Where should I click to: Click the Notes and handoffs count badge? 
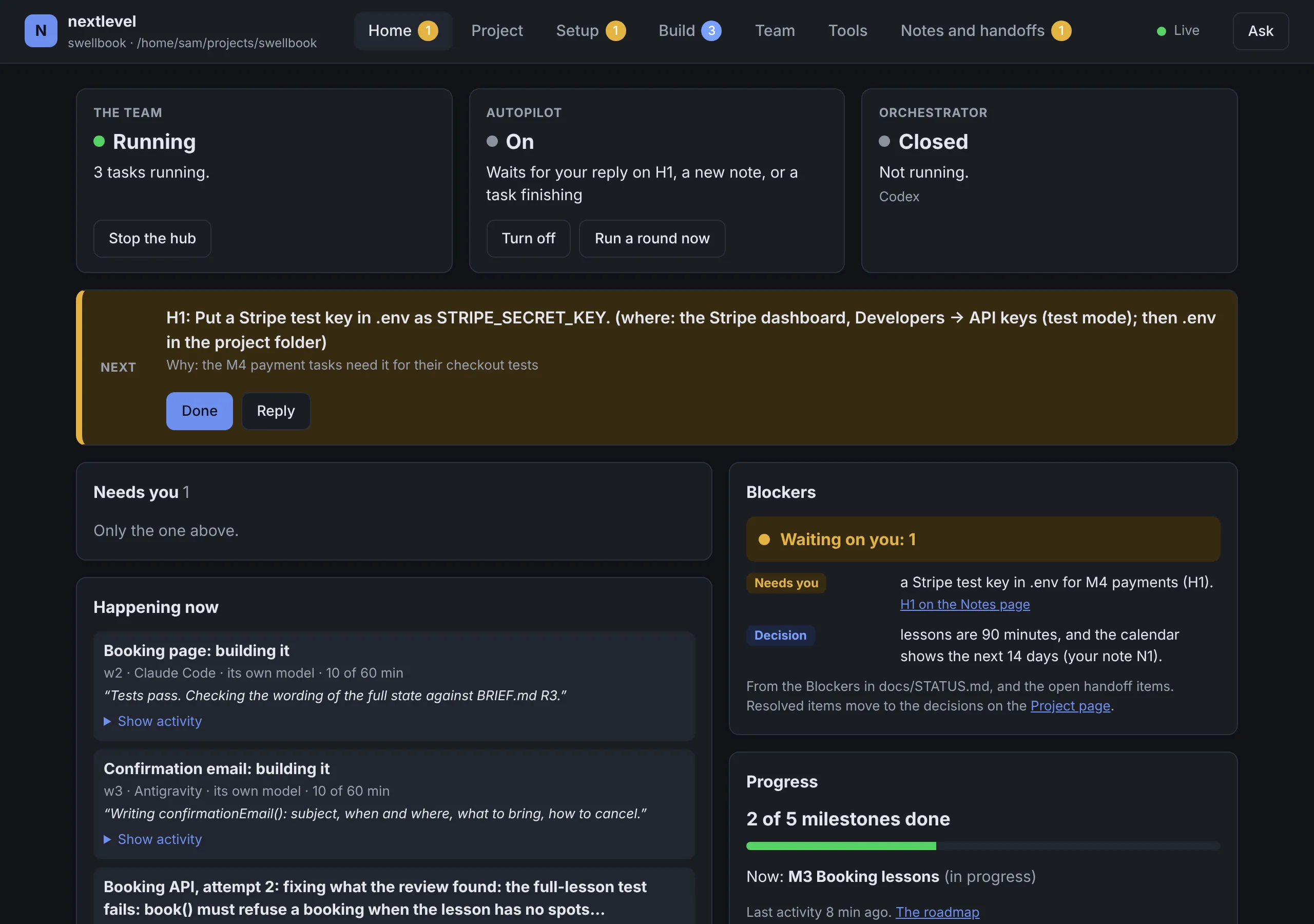pyautogui.click(x=1061, y=31)
